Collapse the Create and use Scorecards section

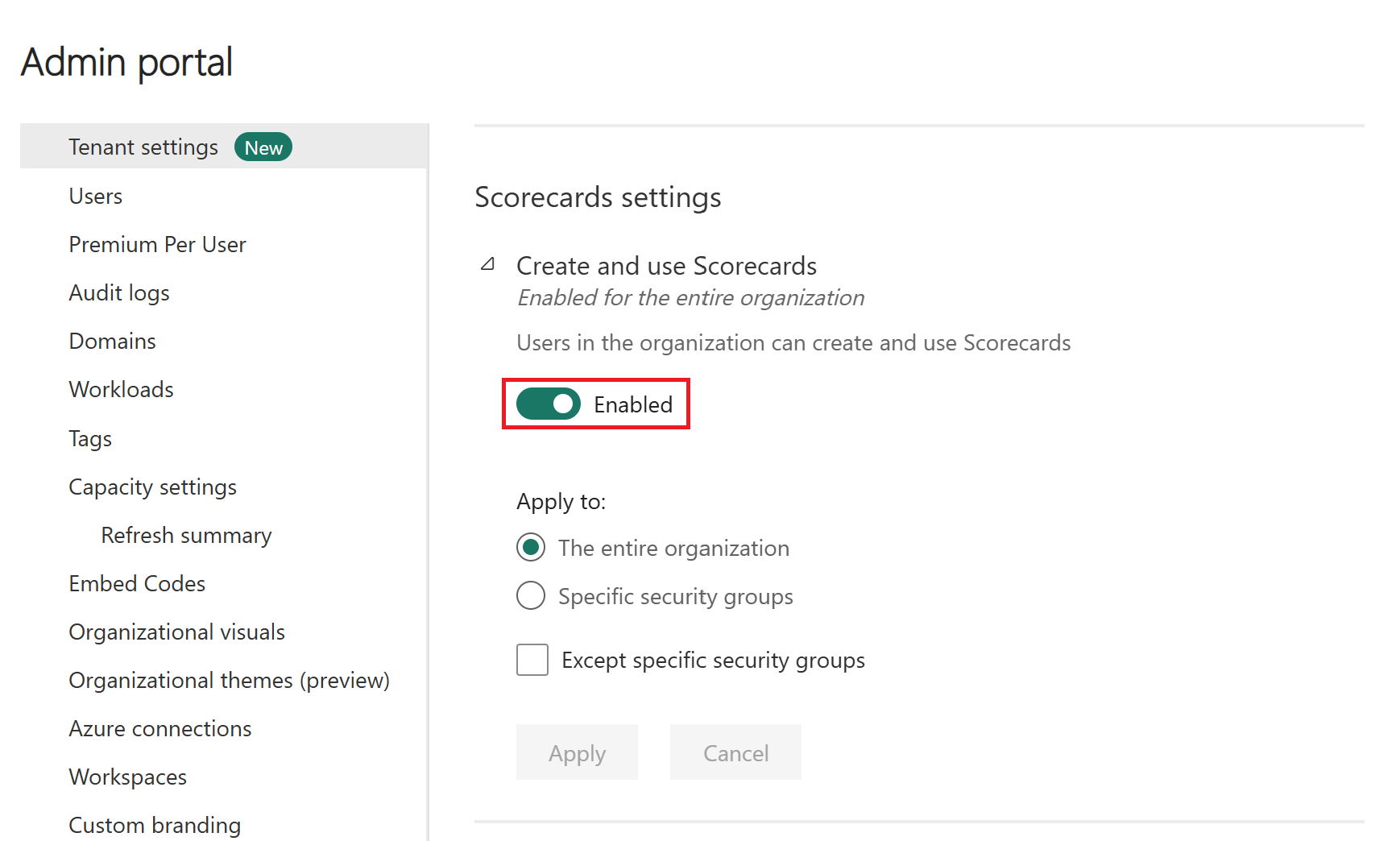point(487,264)
